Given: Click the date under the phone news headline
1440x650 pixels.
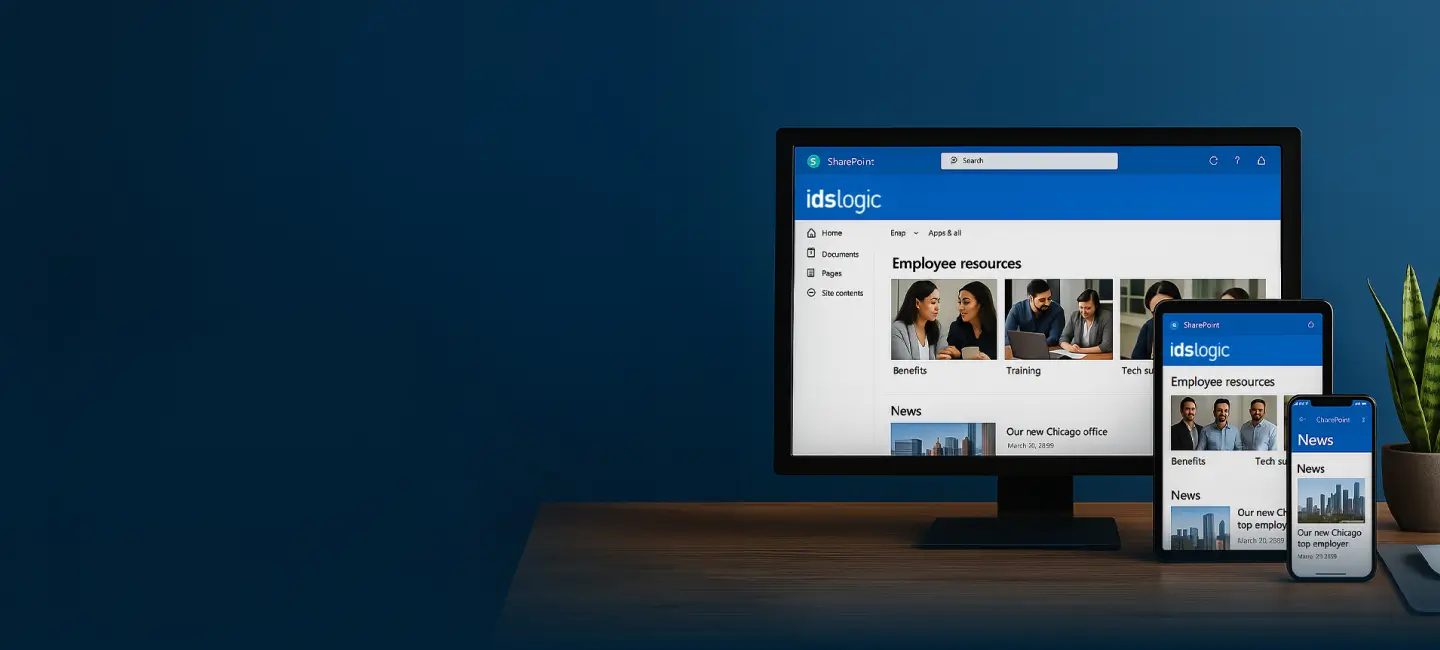Looking at the screenshot, I should tap(1316, 556).
